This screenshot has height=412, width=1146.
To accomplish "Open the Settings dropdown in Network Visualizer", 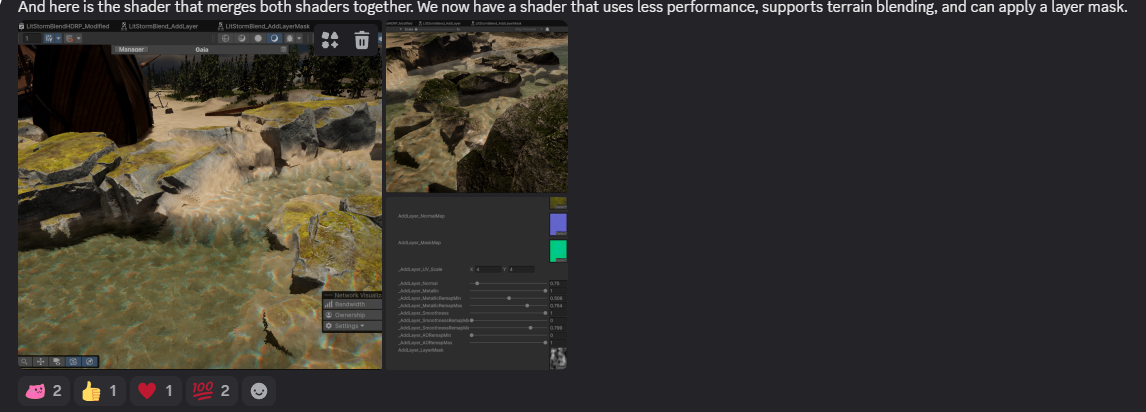I will (351, 326).
